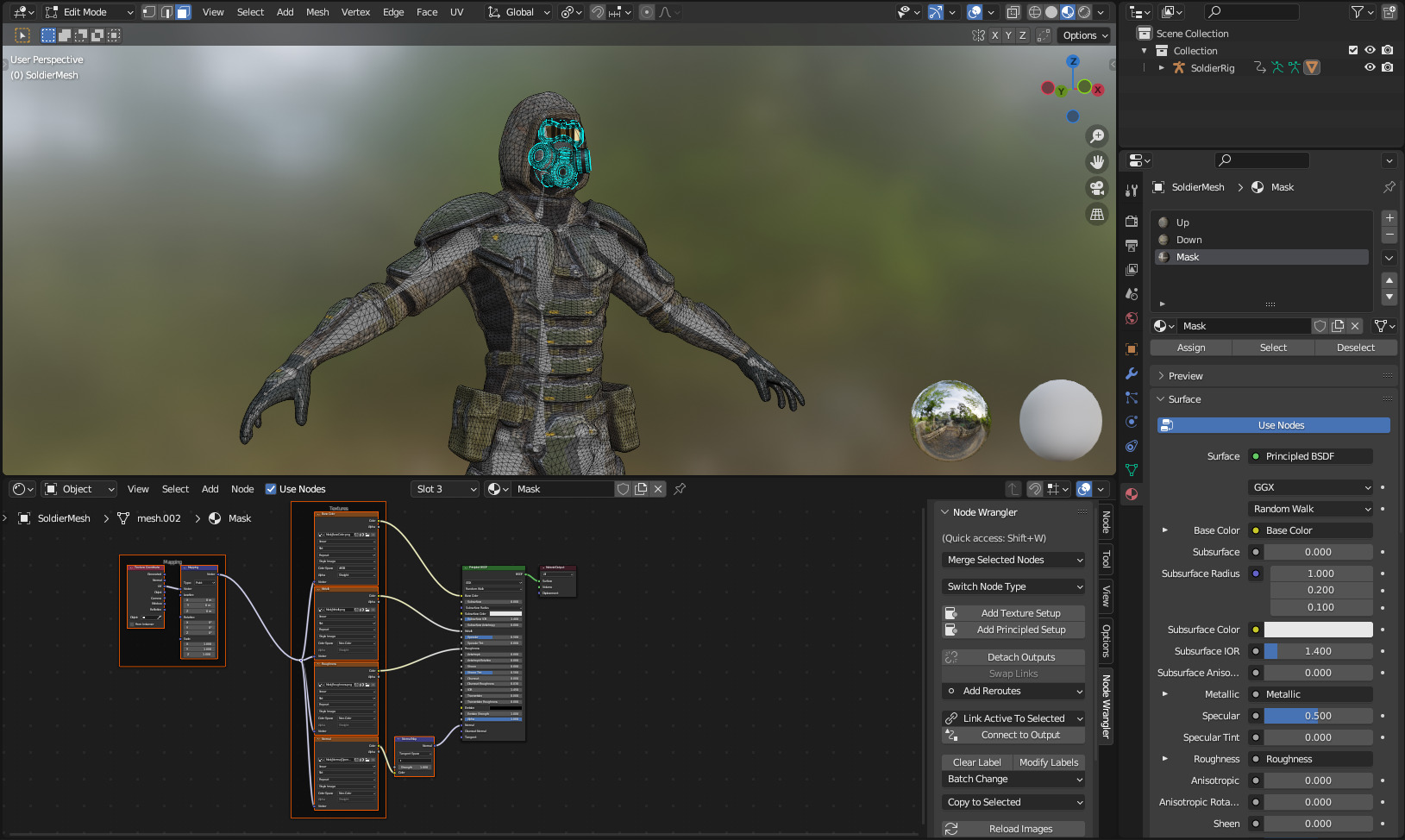The image size is (1405, 840).
Task: Open the Slot 3 material slot dropdown
Action: click(445, 489)
